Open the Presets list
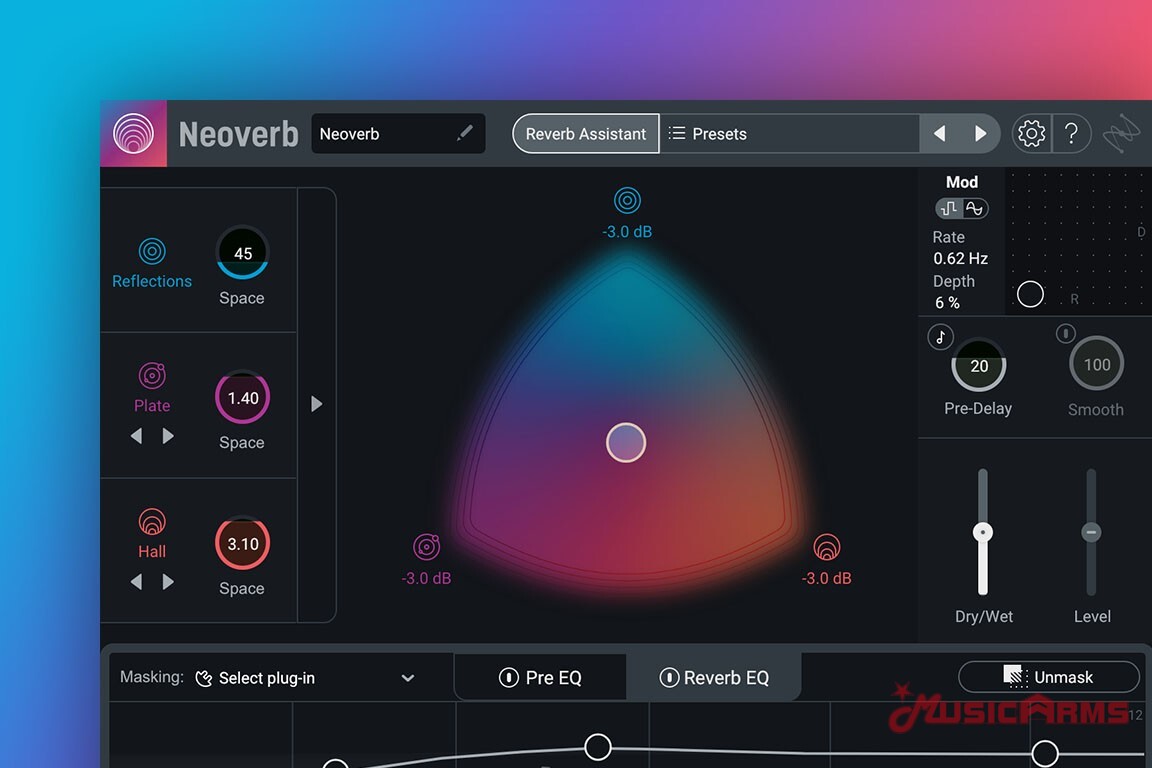The image size is (1152, 768). coord(790,133)
